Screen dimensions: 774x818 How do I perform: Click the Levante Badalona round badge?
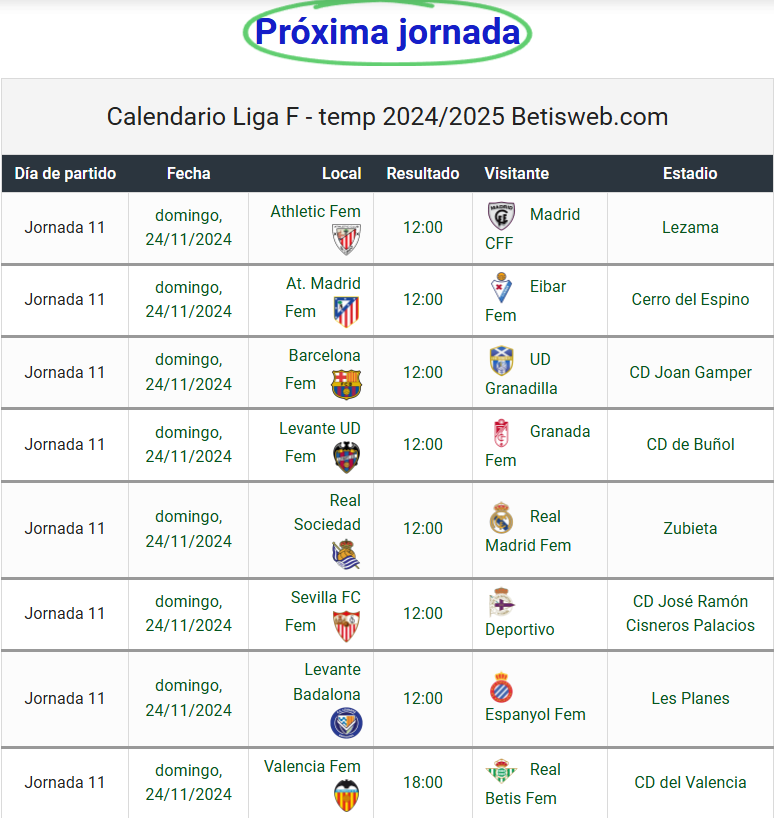click(x=346, y=723)
